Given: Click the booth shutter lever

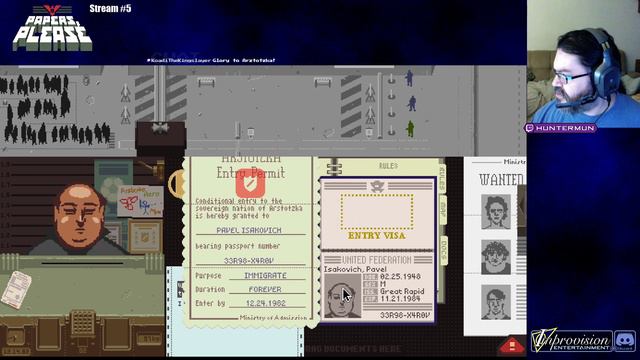Looking at the screenshot, I should (x=153, y=169).
